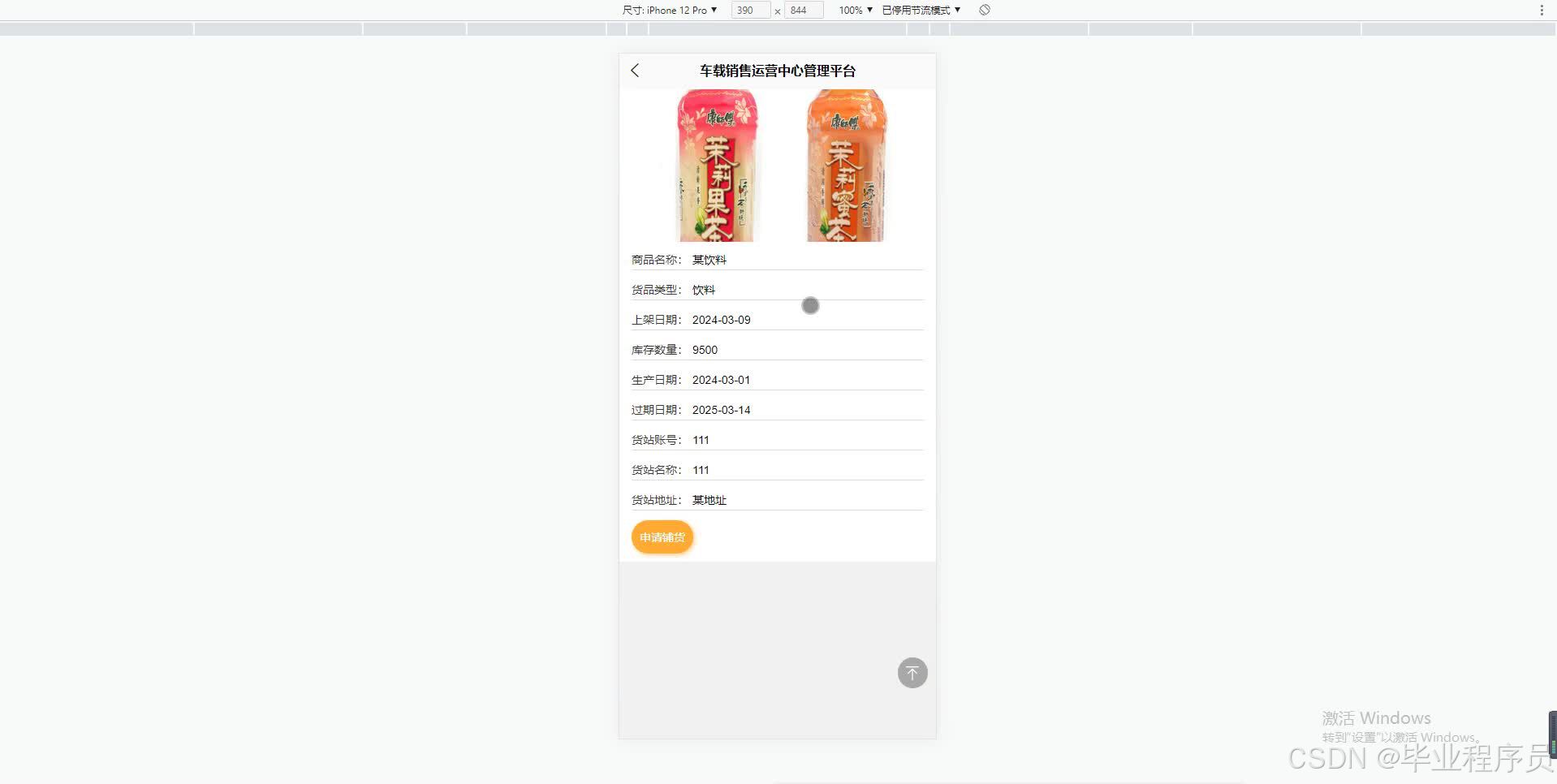Click the 商品名称 label

[657, 260]
